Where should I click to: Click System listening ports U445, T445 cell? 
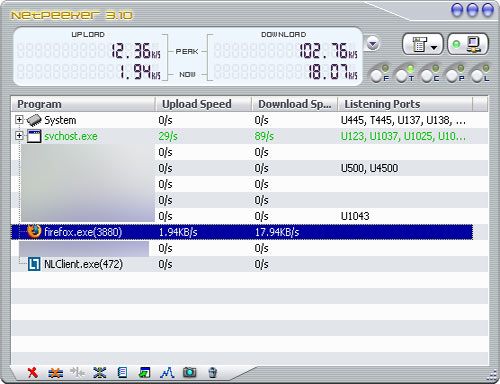click(403, 120)
